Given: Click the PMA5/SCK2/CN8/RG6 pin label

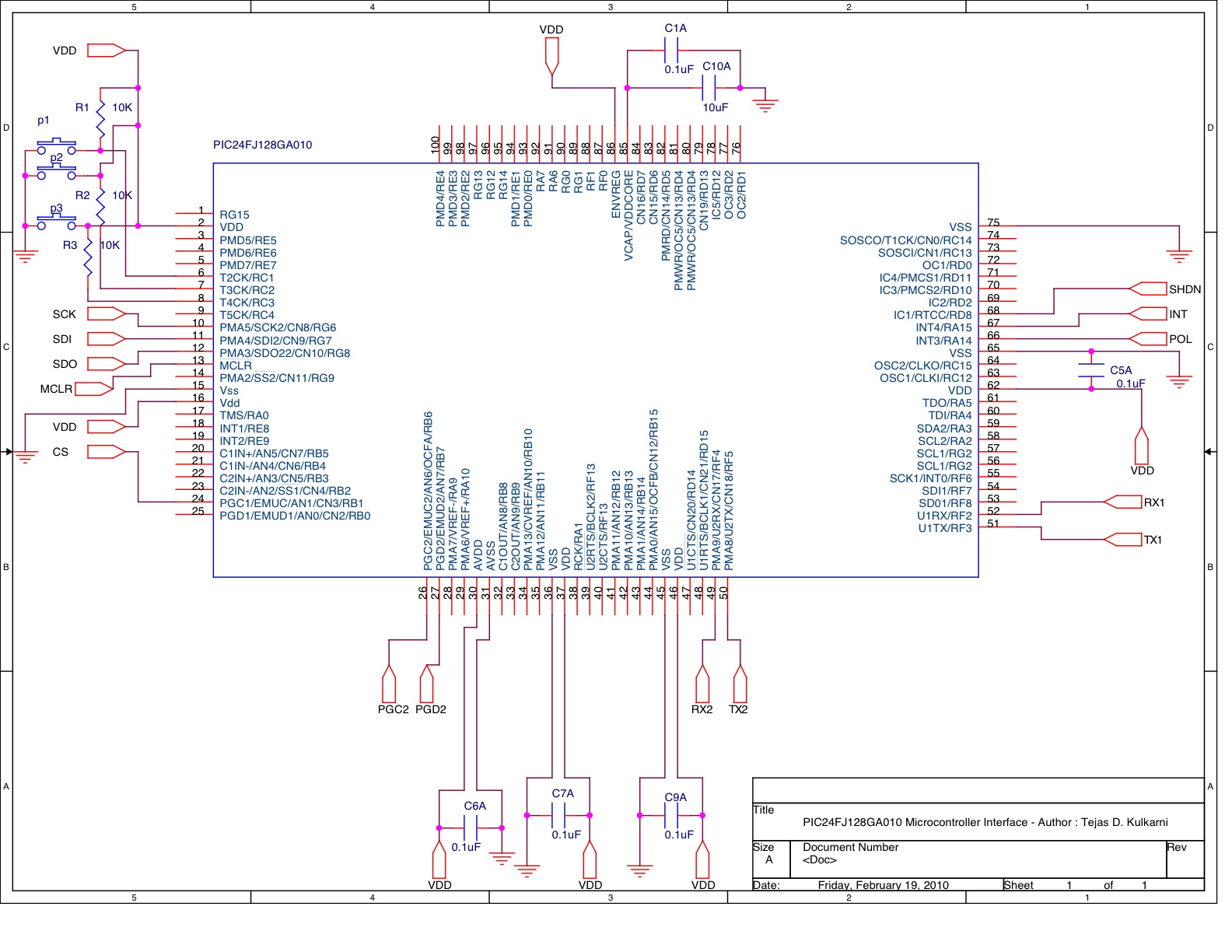Looking at the screenshot, I should [278, 327].
